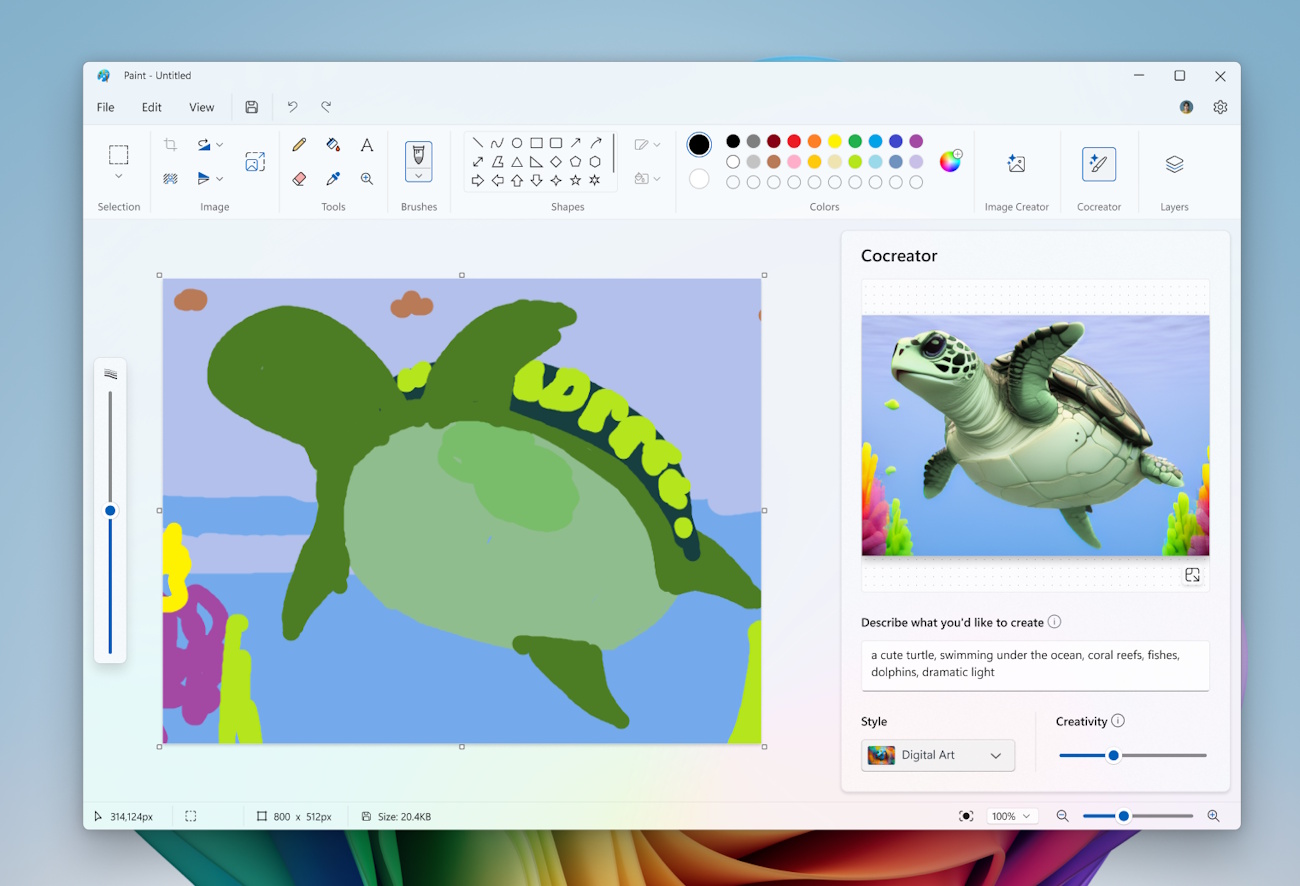Select the Eraser tool
This screenshot has width=1300, height=886.
point(299,178)
